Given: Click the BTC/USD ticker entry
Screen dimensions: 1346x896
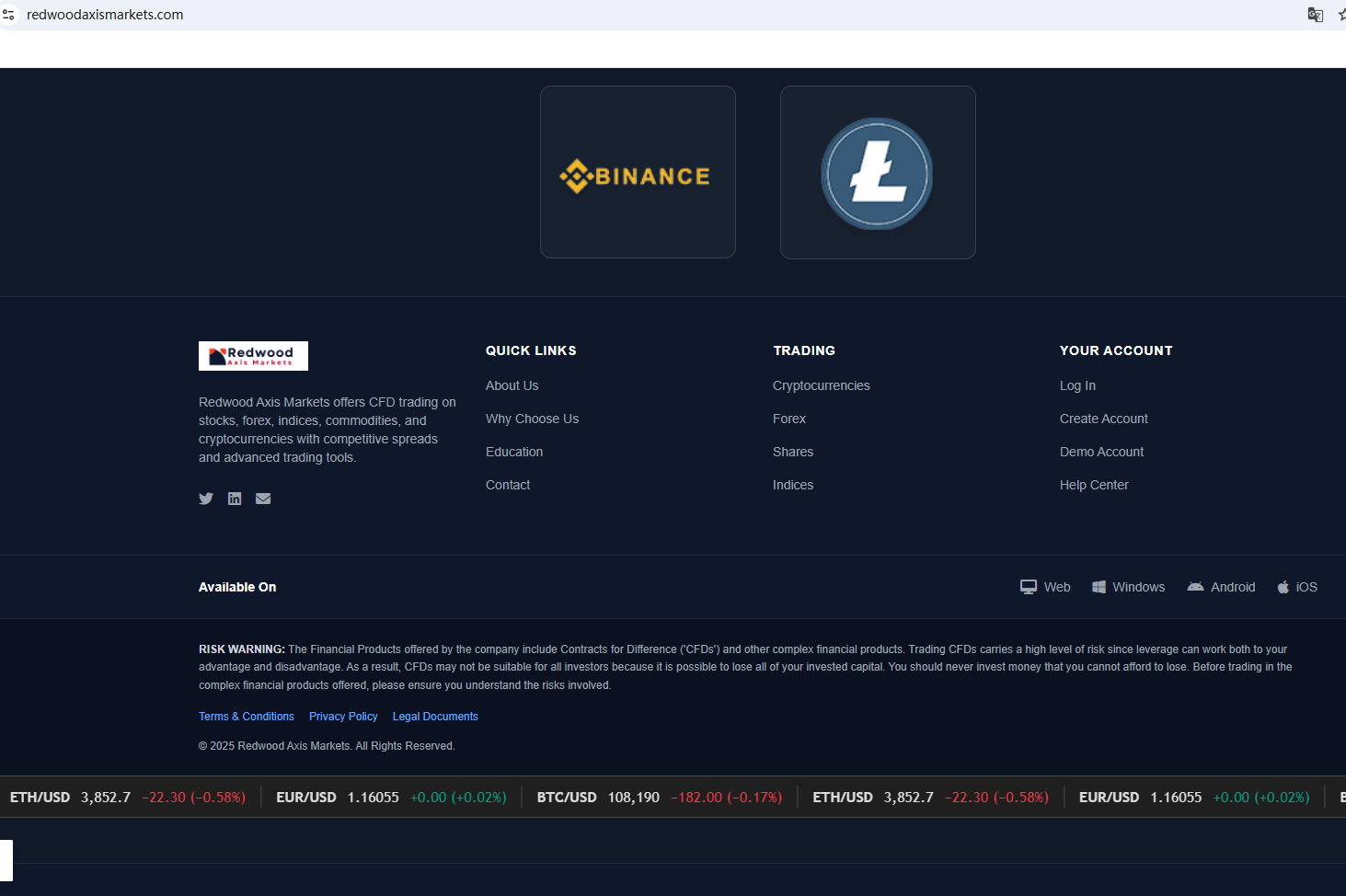Looking at the screenshot, I should pos(660,798).
